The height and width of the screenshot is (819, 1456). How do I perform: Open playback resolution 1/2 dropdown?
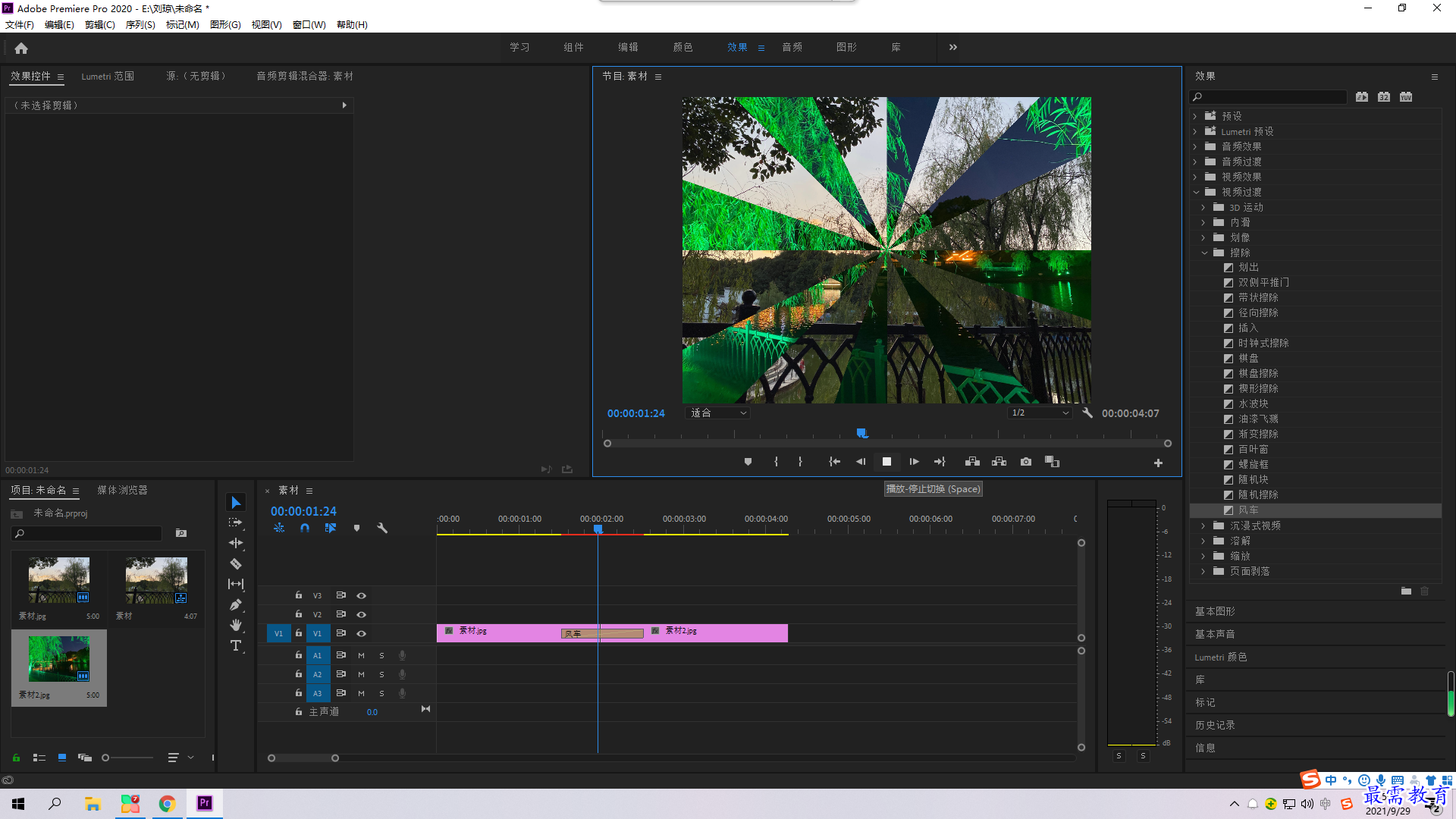click(x=1040, y=413)
